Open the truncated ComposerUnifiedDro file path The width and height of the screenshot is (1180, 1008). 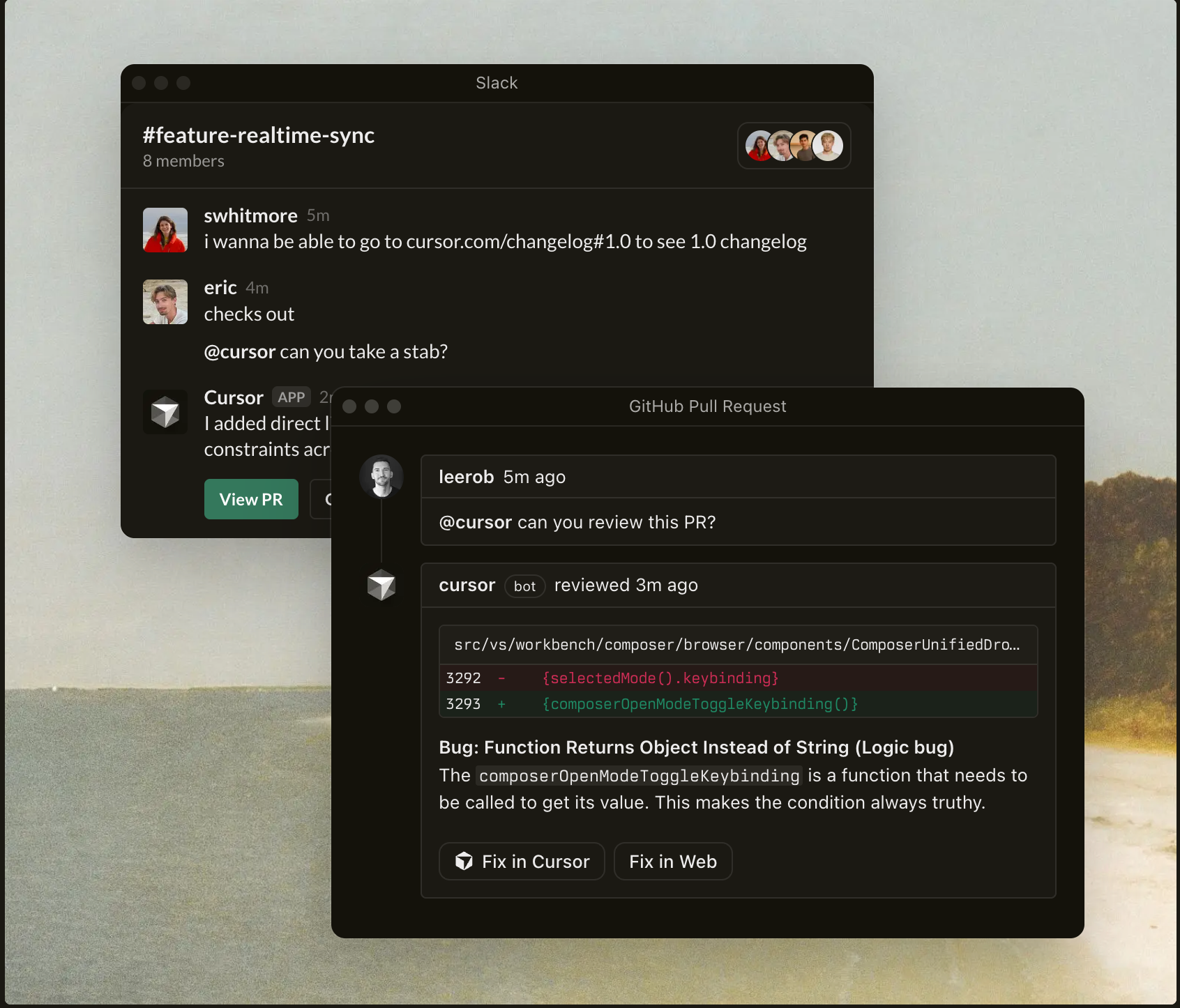736,645
